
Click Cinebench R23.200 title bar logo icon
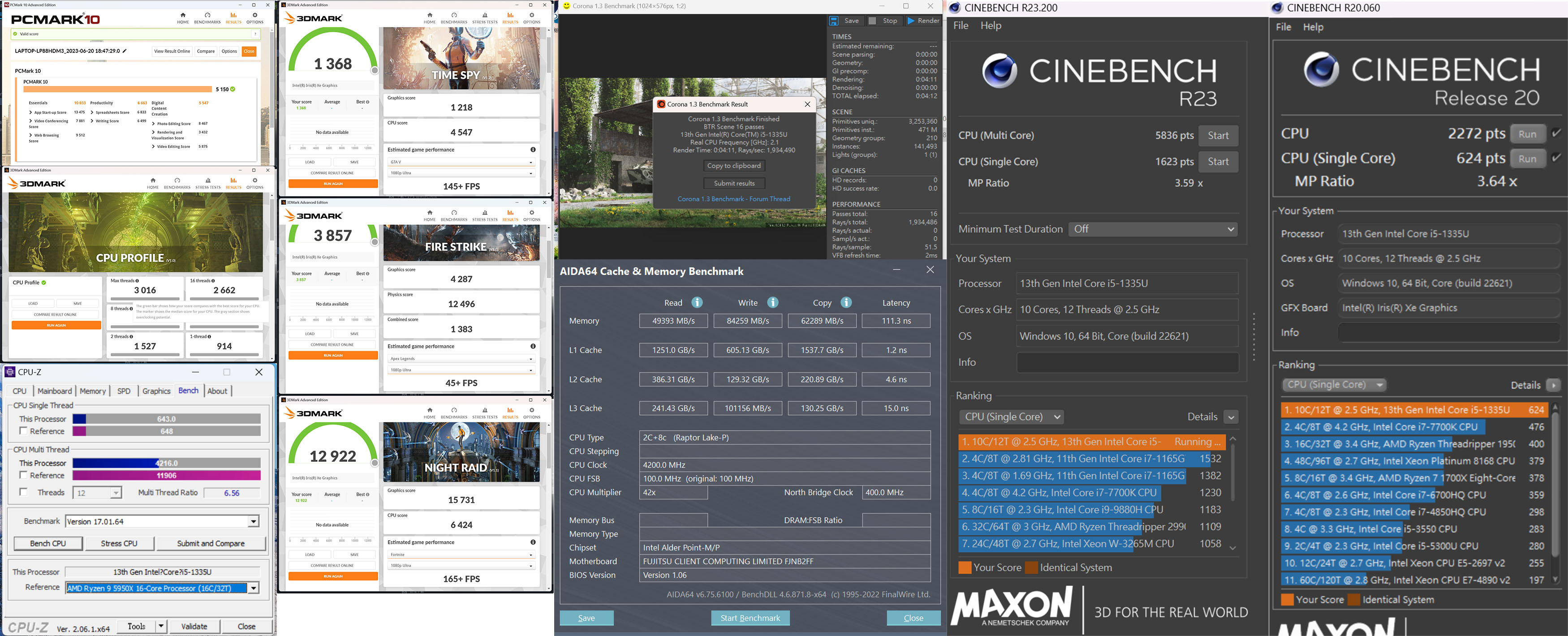point(955,8)
